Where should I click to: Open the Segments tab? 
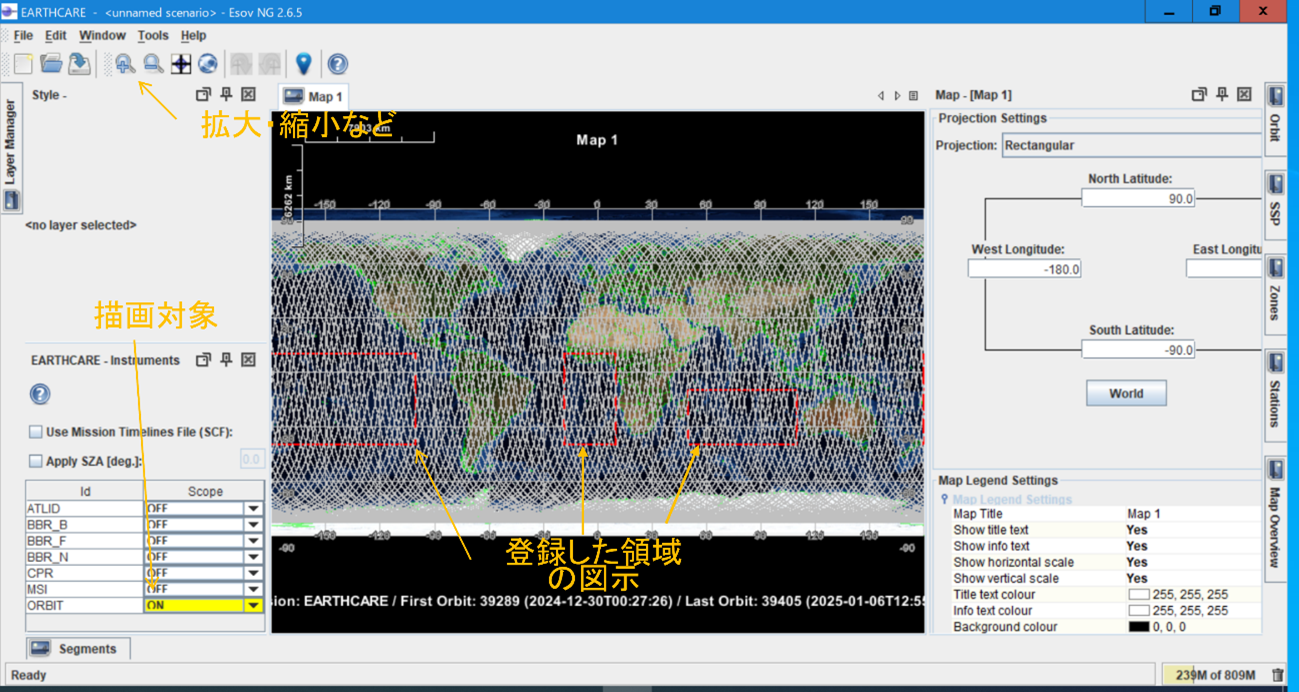(78, 649)
